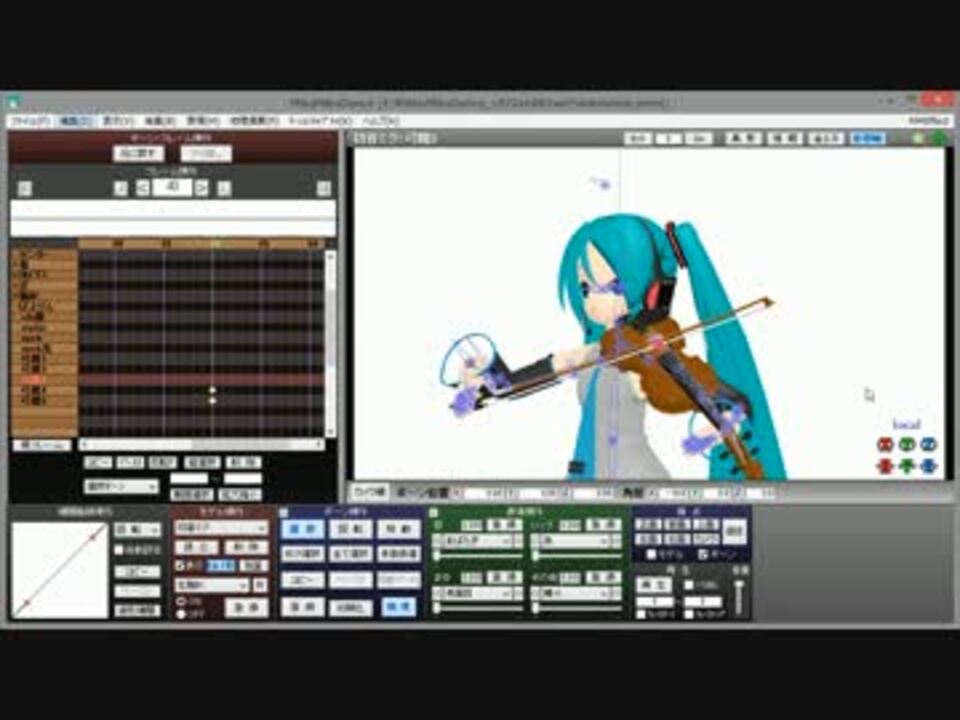
Task: Click the highlighted 選択 (select) bone mode button
Action: pyautogui.click(x=302, y=529)
